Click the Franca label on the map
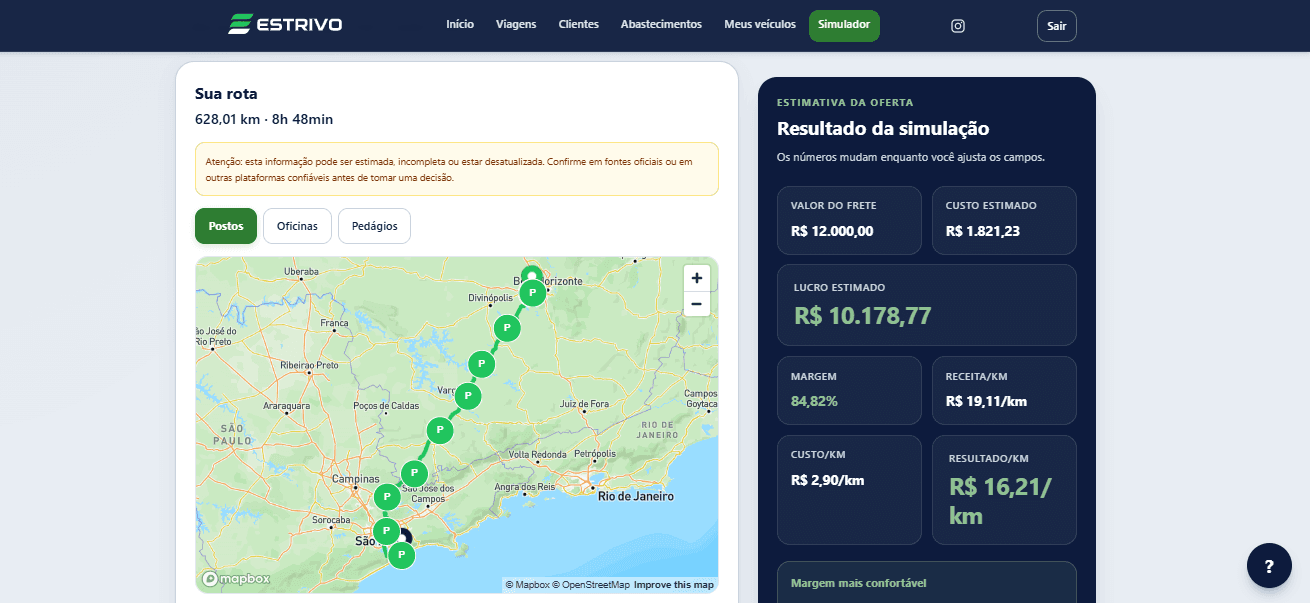This screenshot has height=603, width=1310. (334, 323)
